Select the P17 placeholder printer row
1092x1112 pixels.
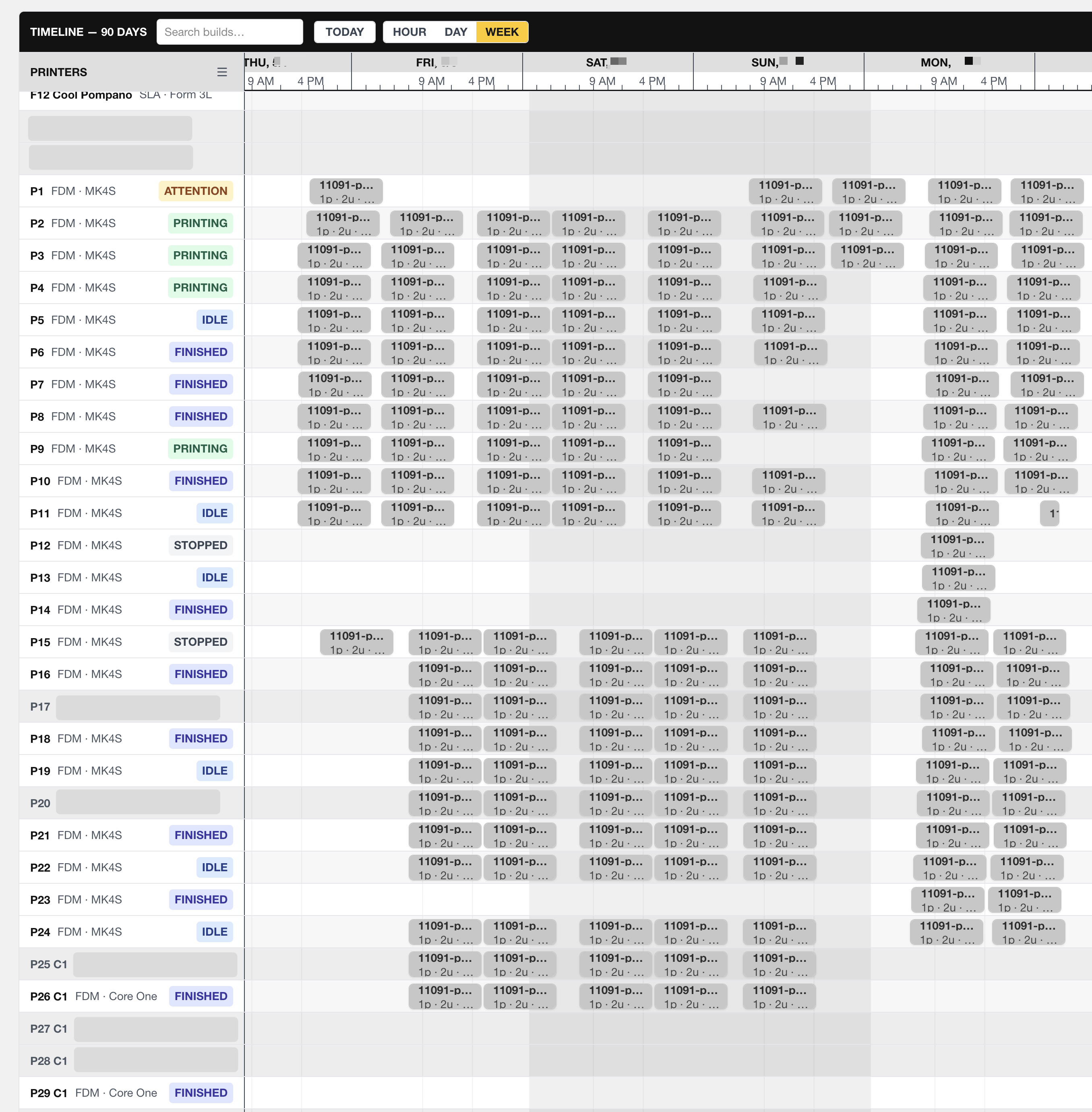(131, 707)
